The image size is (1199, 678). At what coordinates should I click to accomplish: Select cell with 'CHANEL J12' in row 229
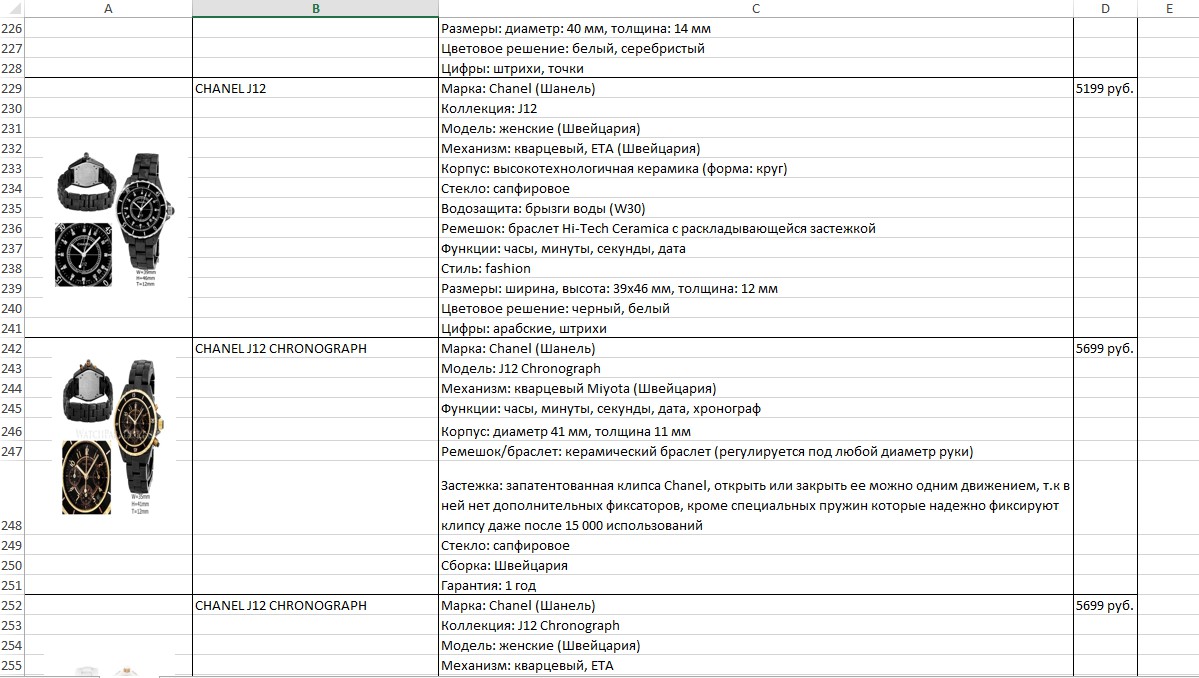(x=315, y=89)
